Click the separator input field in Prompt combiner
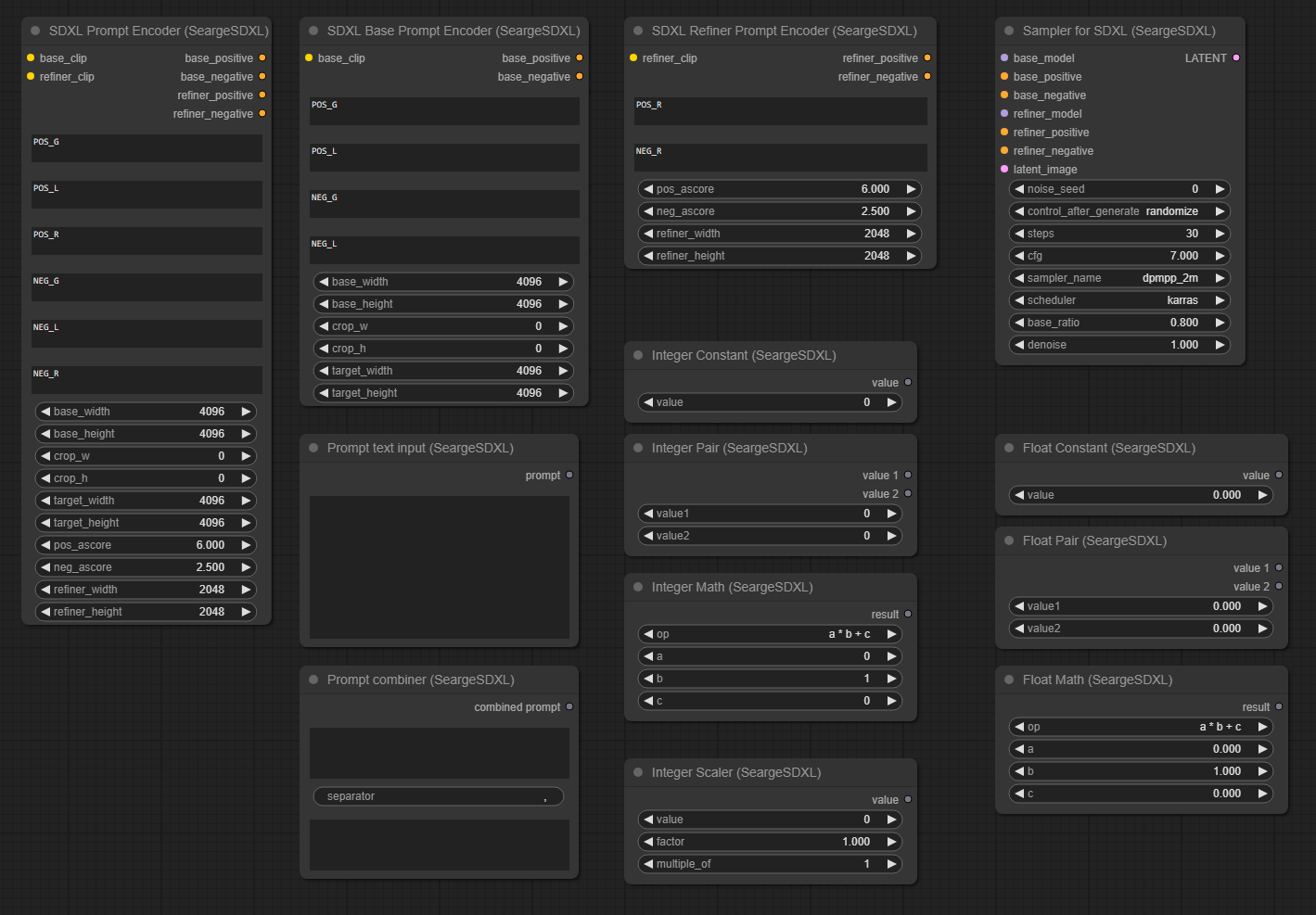Image resolution: width=1316 pixels, height=915 pixels. [439, 796]
